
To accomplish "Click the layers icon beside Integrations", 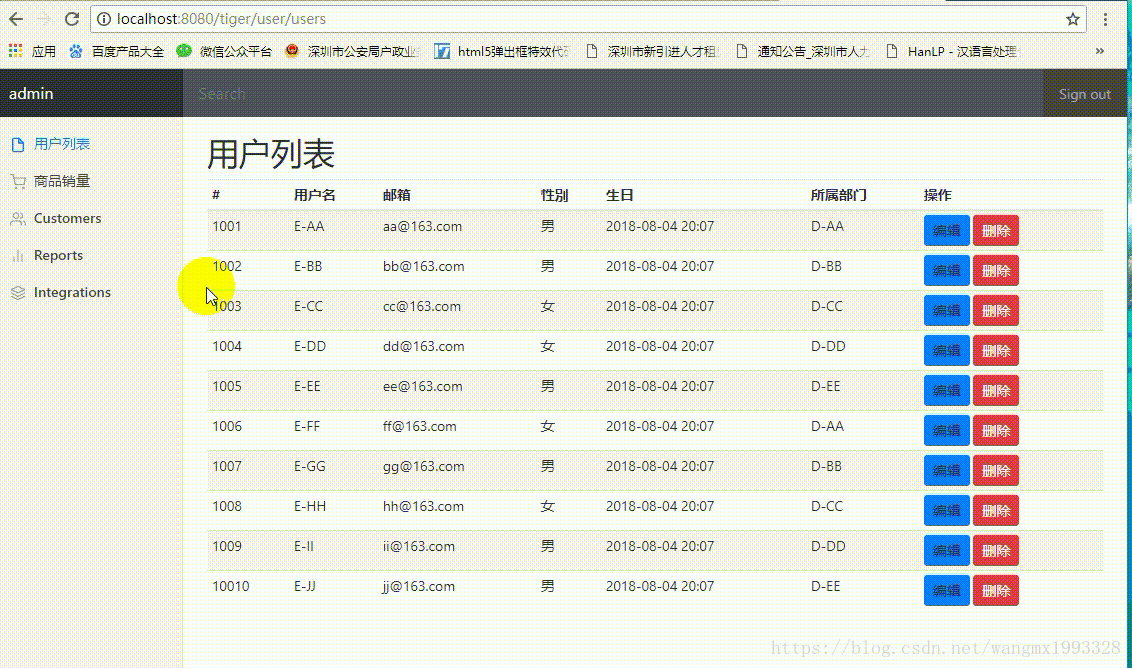I will point(18,292).
